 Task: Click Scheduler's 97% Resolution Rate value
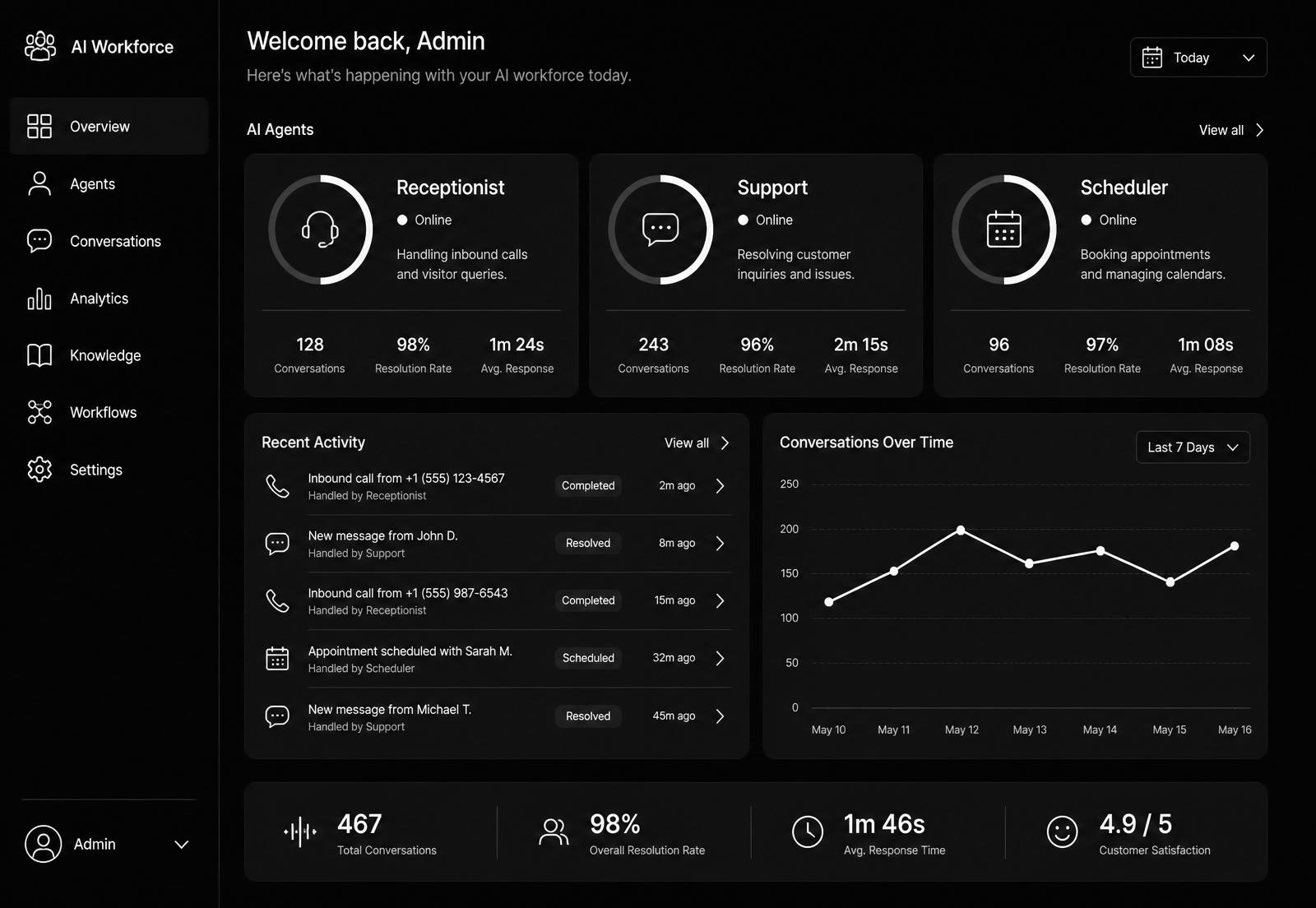[x=1102, y=345]
